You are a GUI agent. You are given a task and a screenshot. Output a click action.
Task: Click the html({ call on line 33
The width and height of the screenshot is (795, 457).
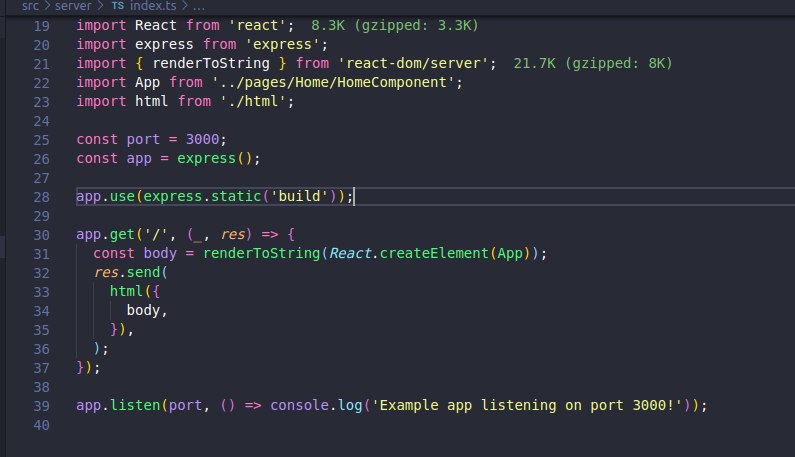pyautogui.click(x=135, y=291)
